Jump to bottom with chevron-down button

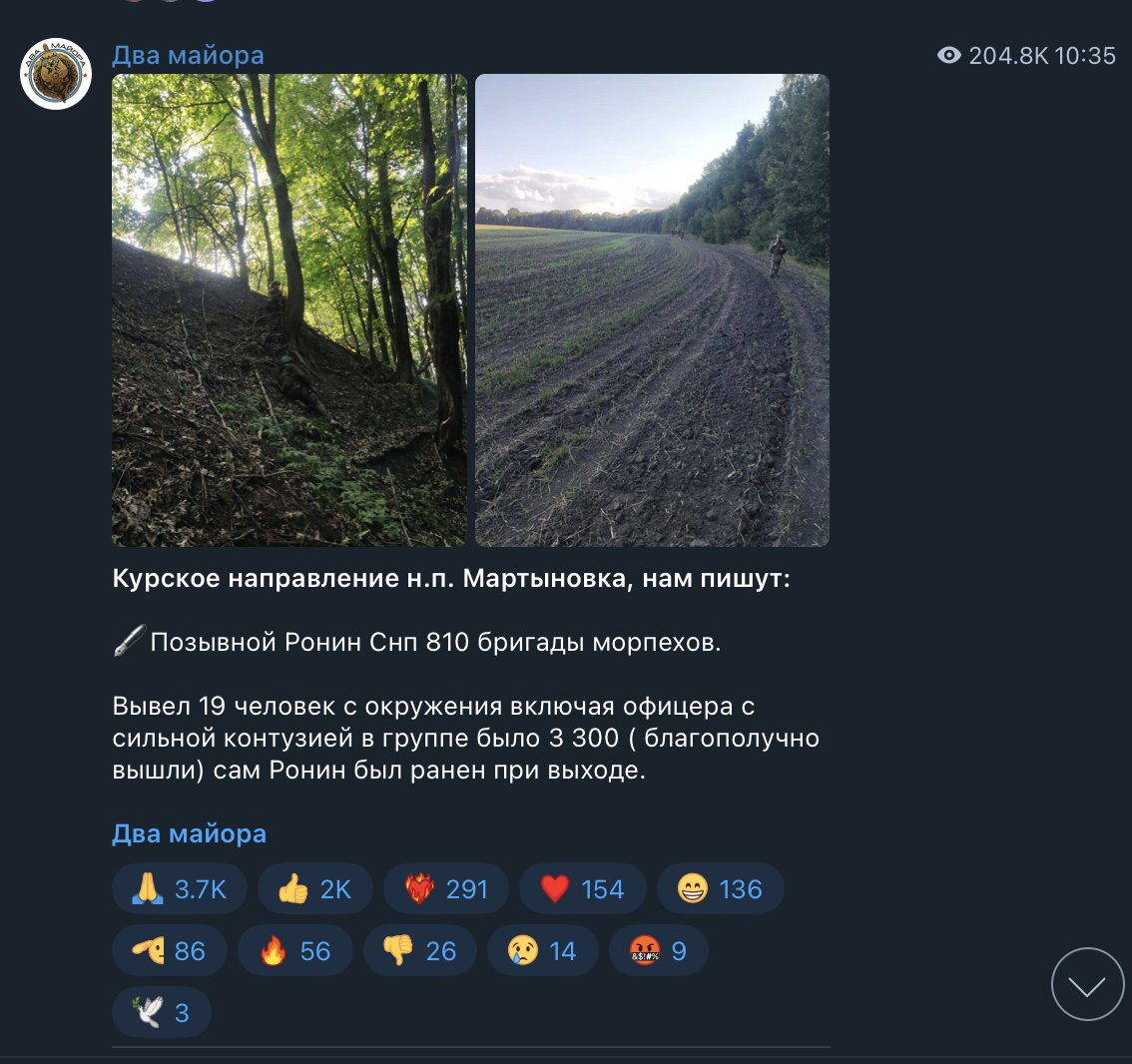coord(1087,984)
